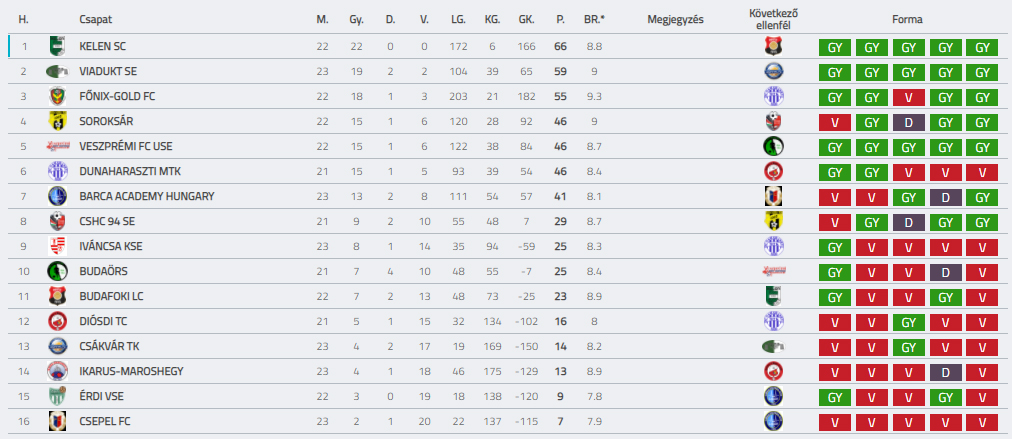Screen dimensions: 1012x439
Task: Click Viadukt SE's next opponent badge
Action: 773,71
